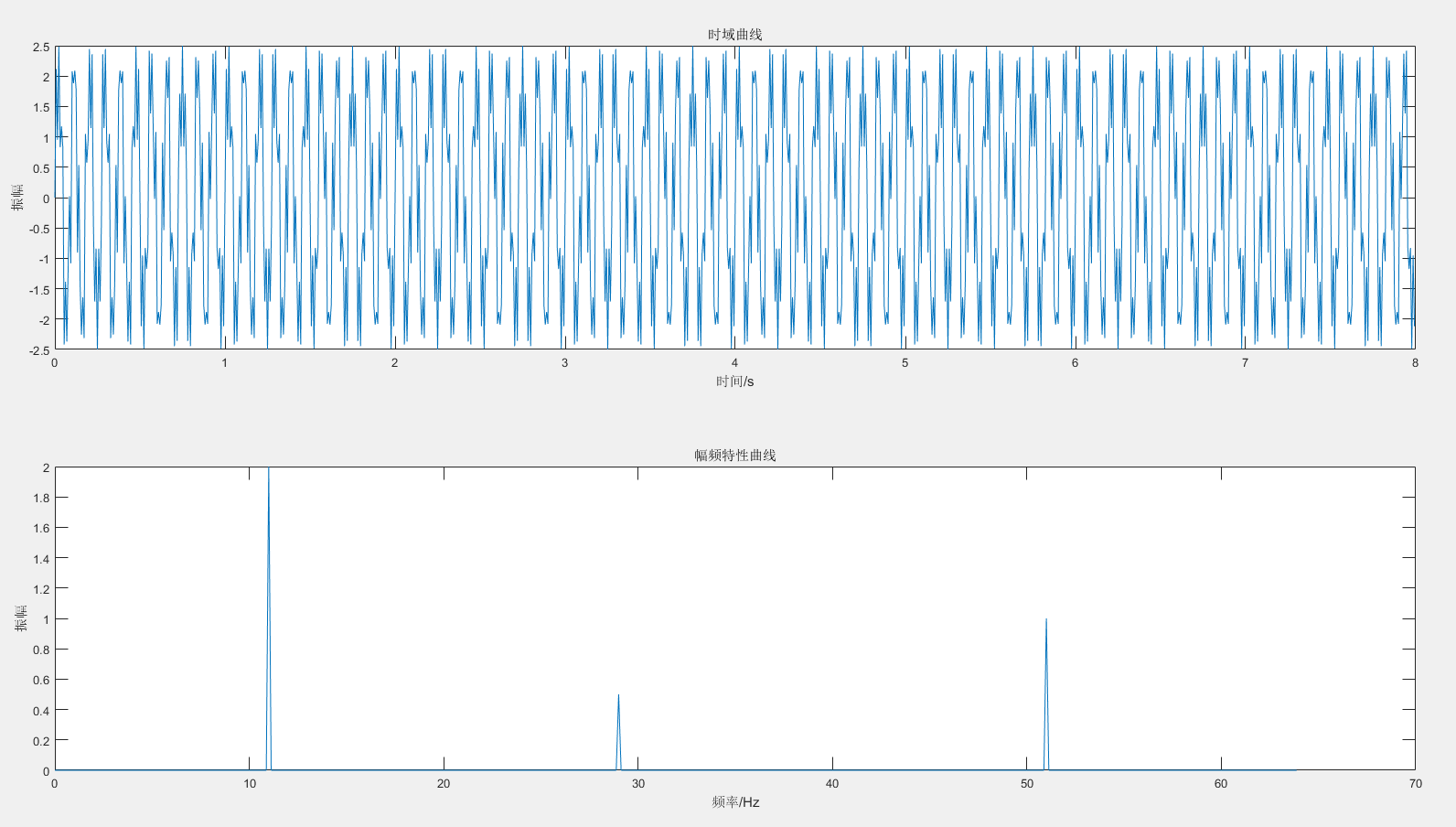Click the "-1.5" tick label on the time-domain y-axis
This screenshot has width=1456, height=827.
[x=39, y=290]
